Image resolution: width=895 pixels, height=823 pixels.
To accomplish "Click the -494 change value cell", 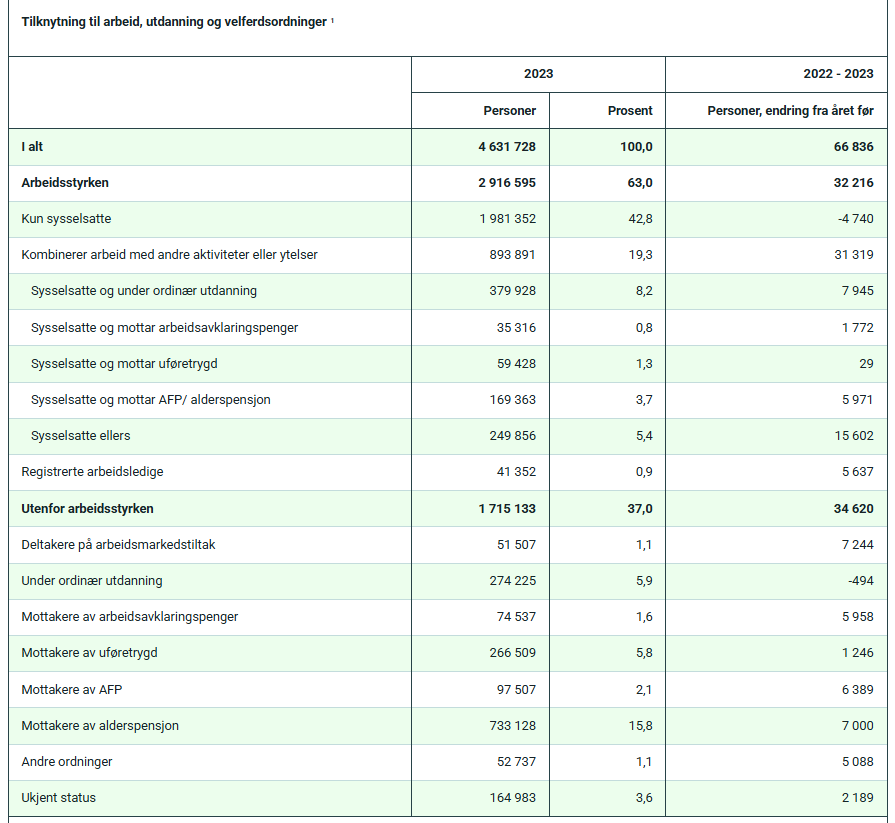I will coord(776,581).
